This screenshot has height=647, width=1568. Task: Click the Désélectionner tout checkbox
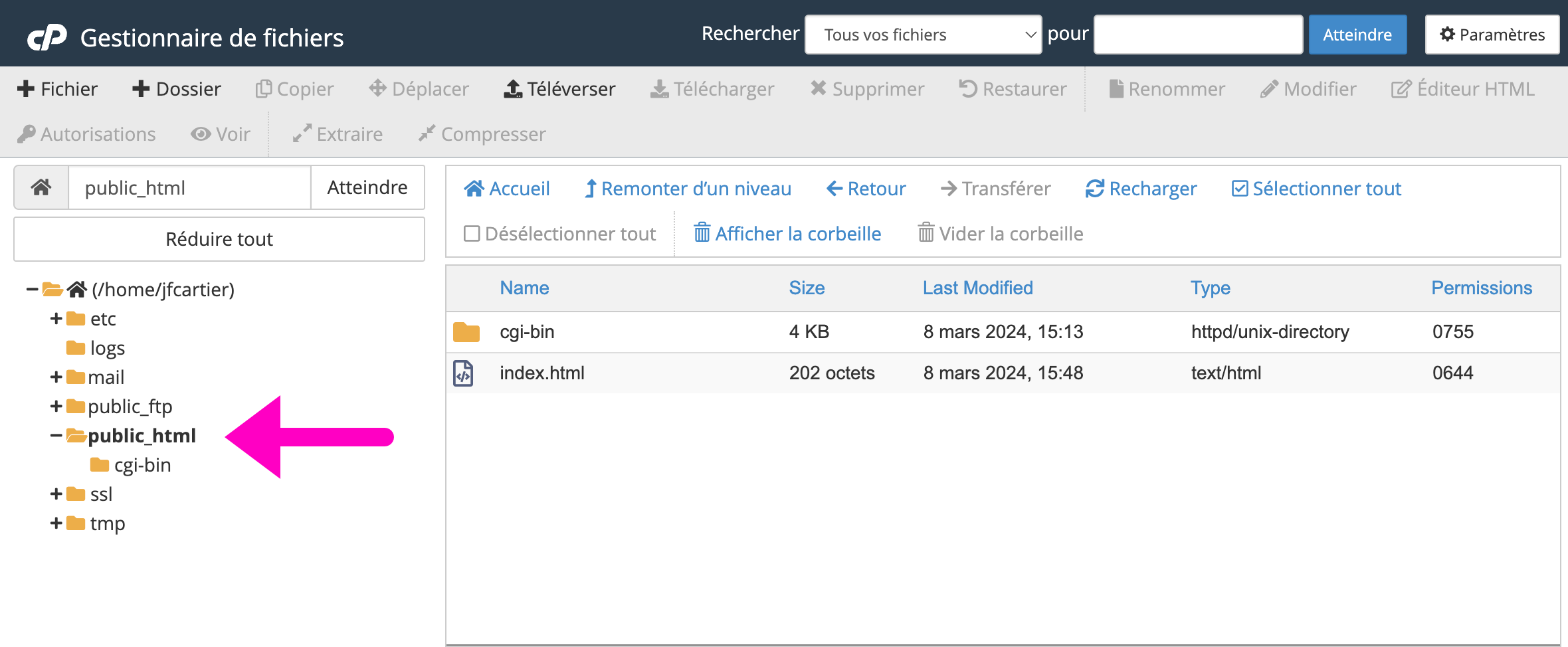(472, 234)
